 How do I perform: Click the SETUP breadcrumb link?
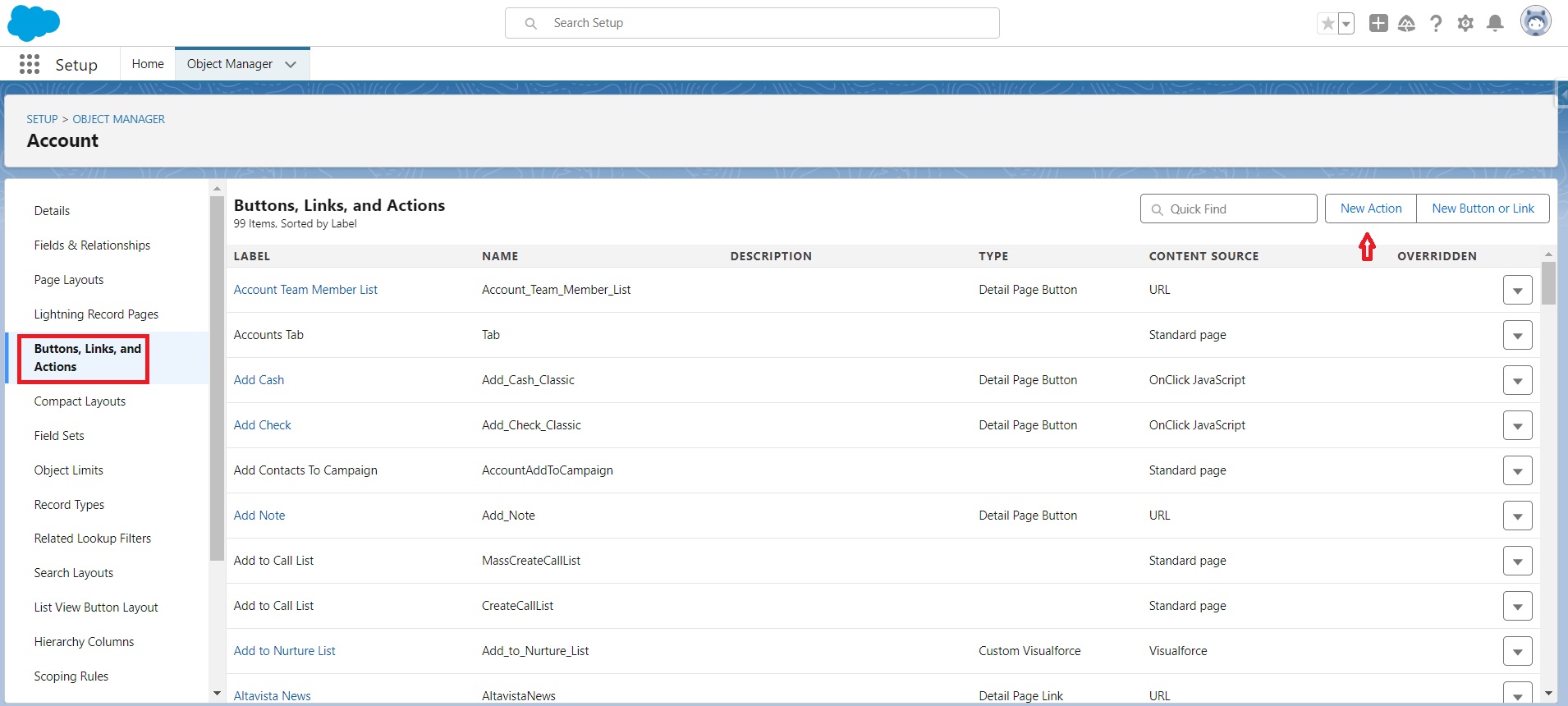(43, 119)
